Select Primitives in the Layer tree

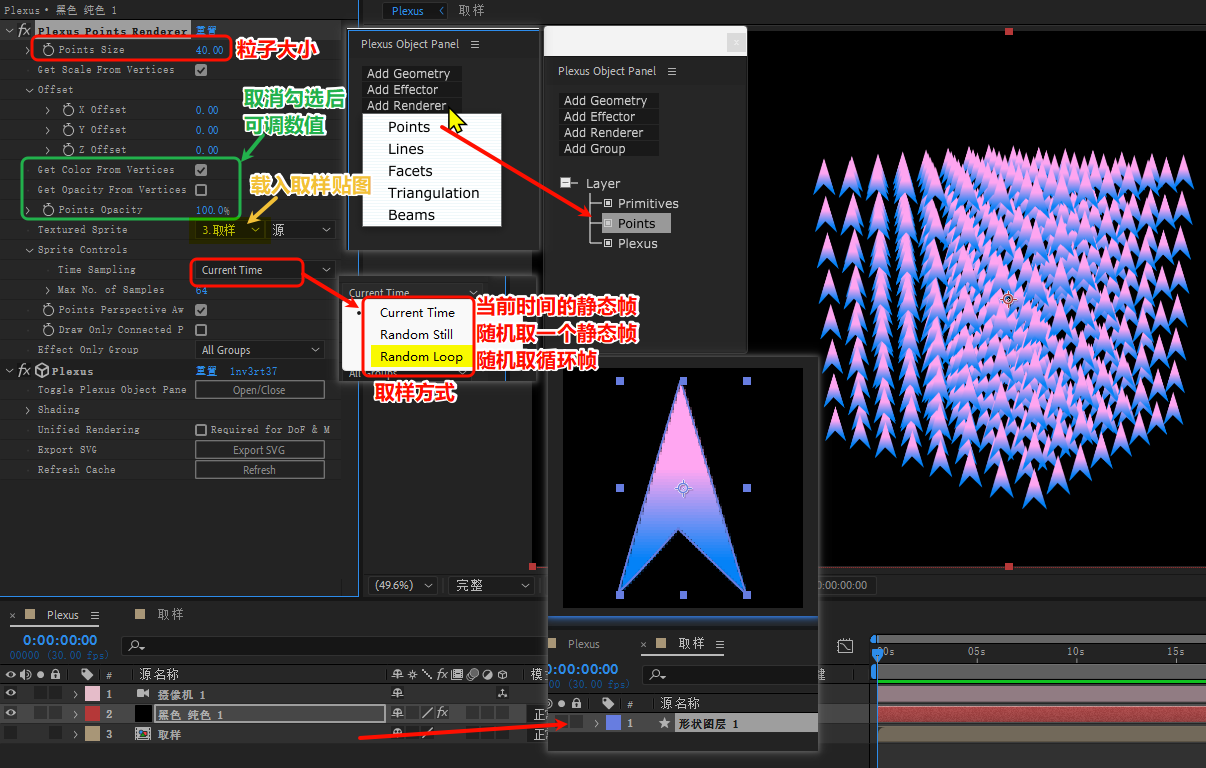tap(648, 204)
